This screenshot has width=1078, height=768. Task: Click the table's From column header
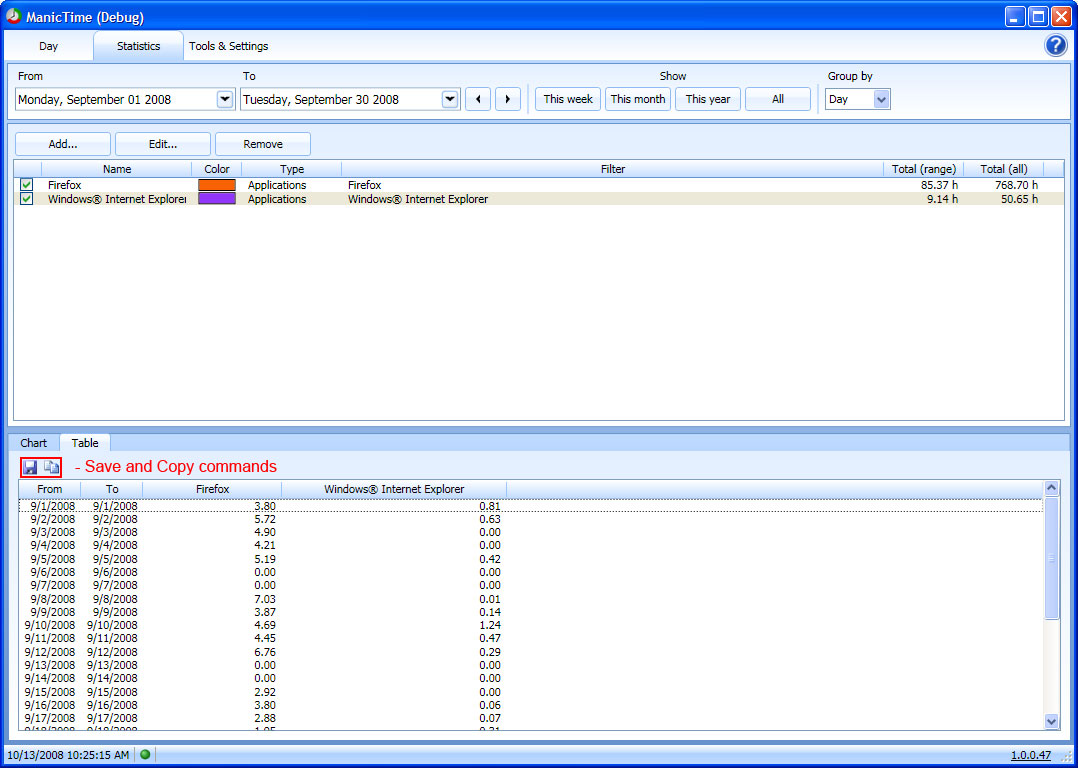coord(50,490)
